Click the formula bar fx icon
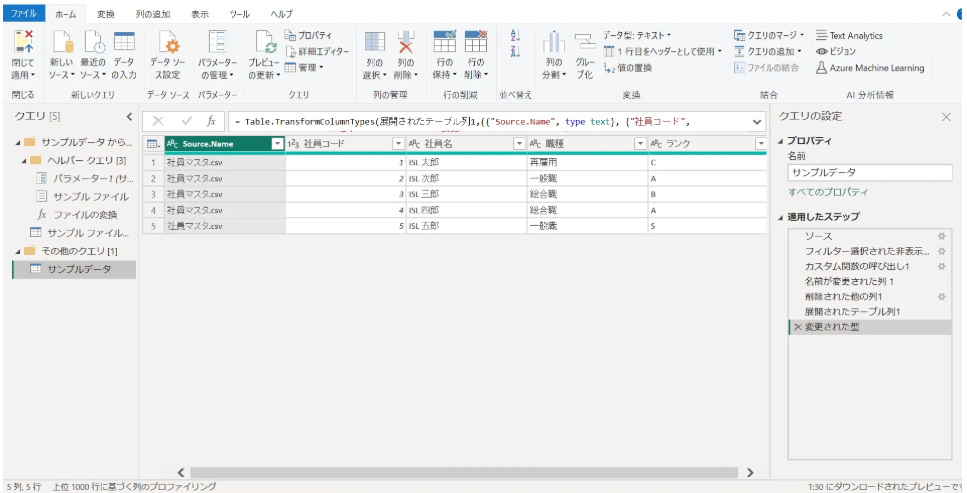Viewport: 967px width, 493px height. (211, 122)
